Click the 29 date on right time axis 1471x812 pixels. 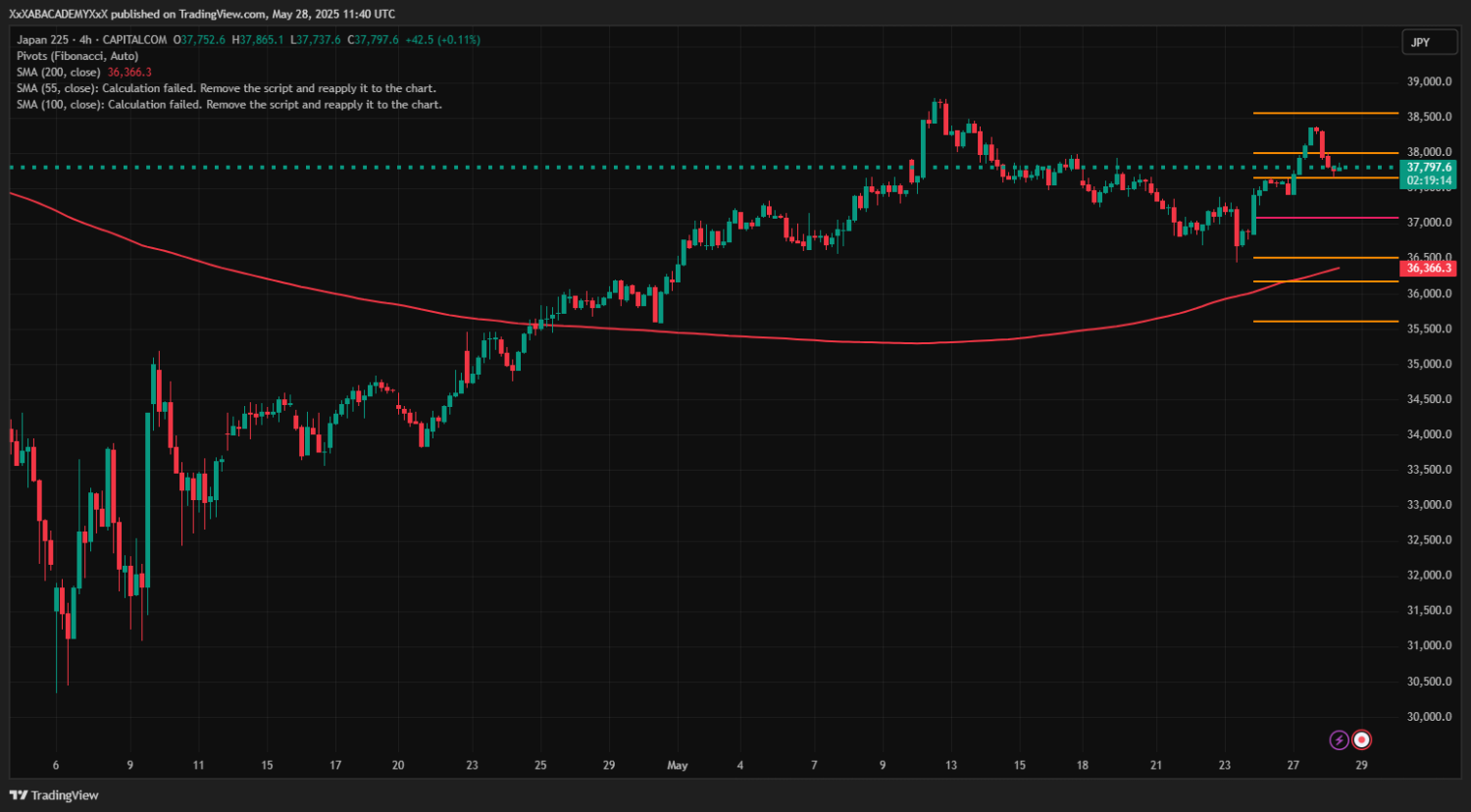1361,765
